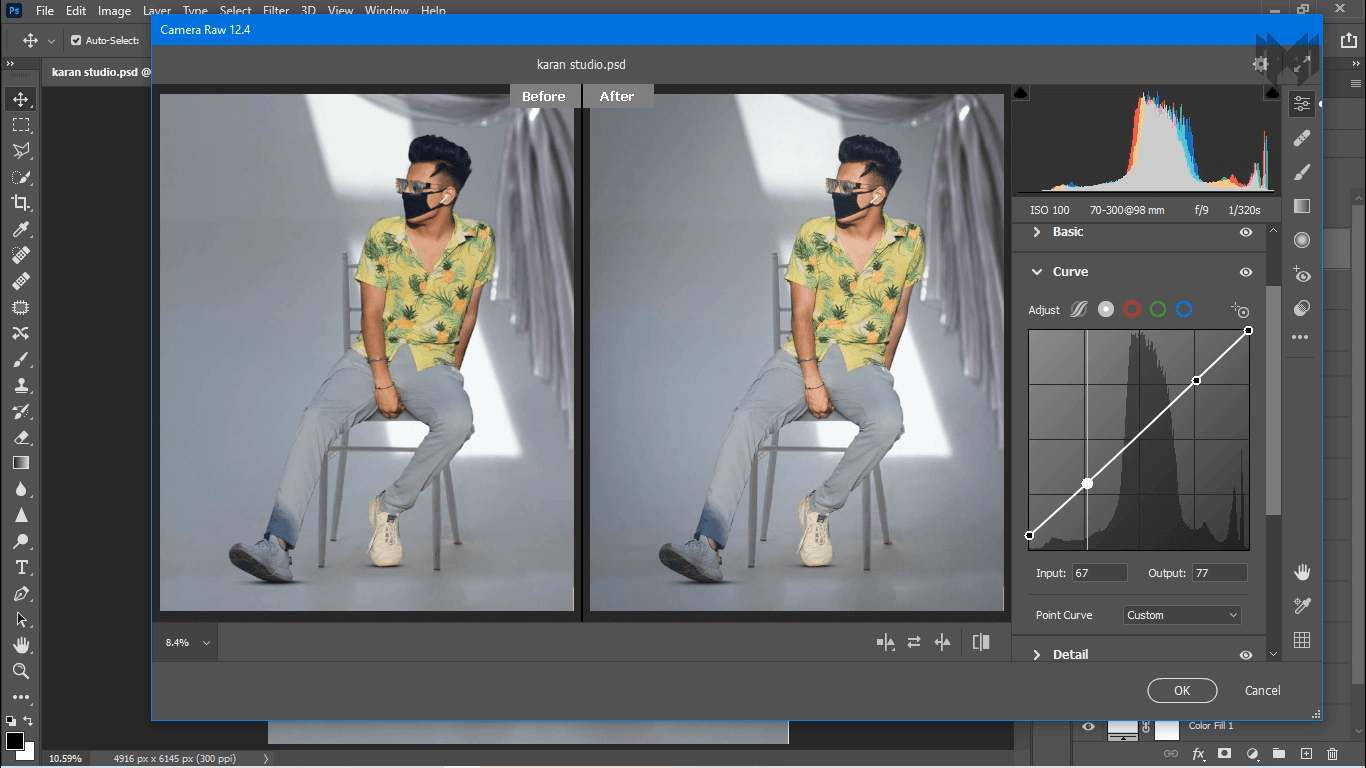Click the Before preview label
Screen dimensions: 1366x768
tap(543, 96)
